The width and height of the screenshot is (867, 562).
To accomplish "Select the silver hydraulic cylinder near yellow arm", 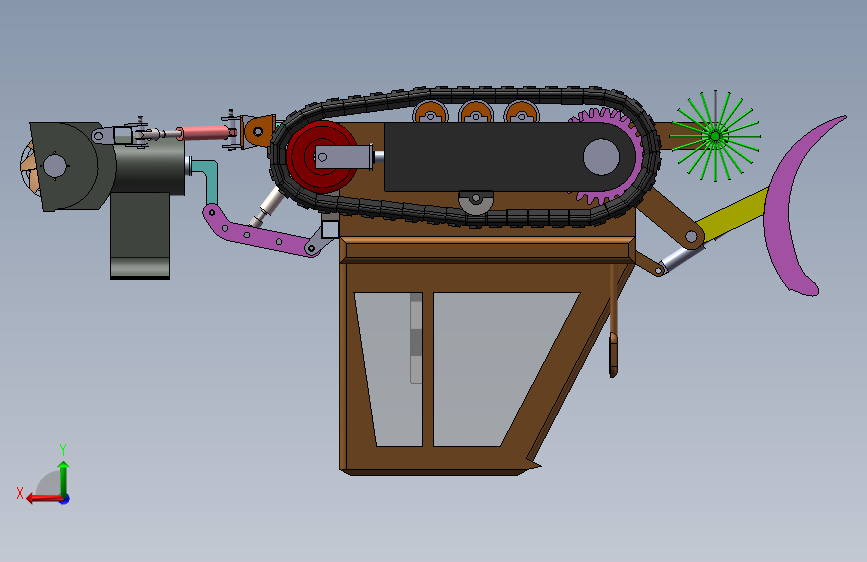I will coord(682,258).
